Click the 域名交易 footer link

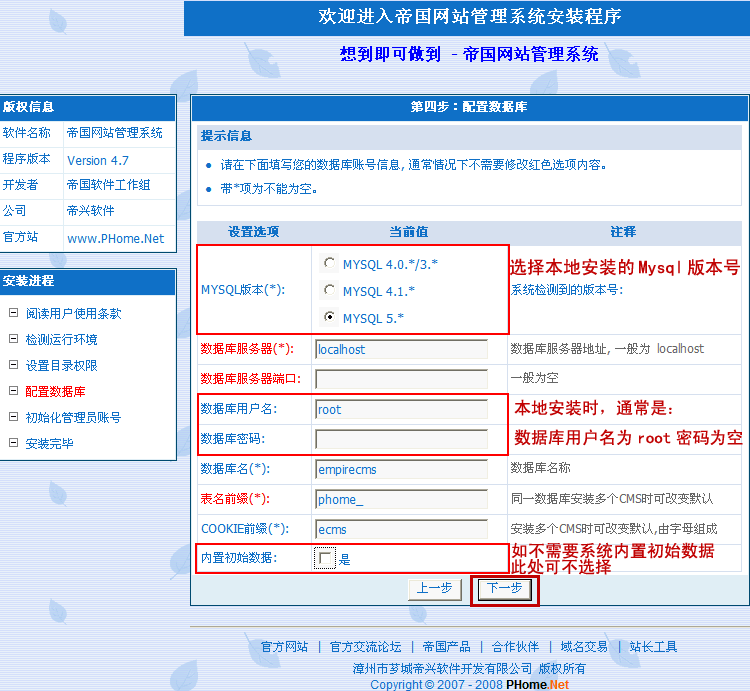click(x=583, y=647)
